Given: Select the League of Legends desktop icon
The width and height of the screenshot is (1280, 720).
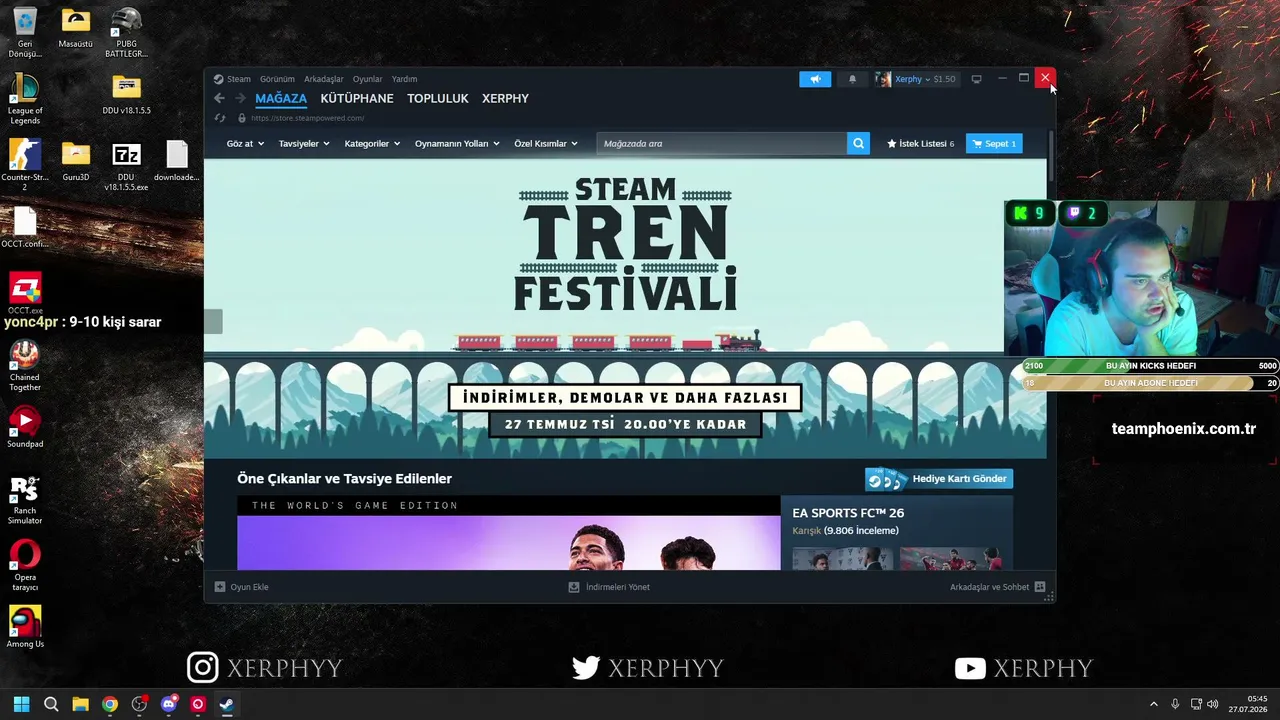Looking at the screenshot, I should (x=25, y=100).
